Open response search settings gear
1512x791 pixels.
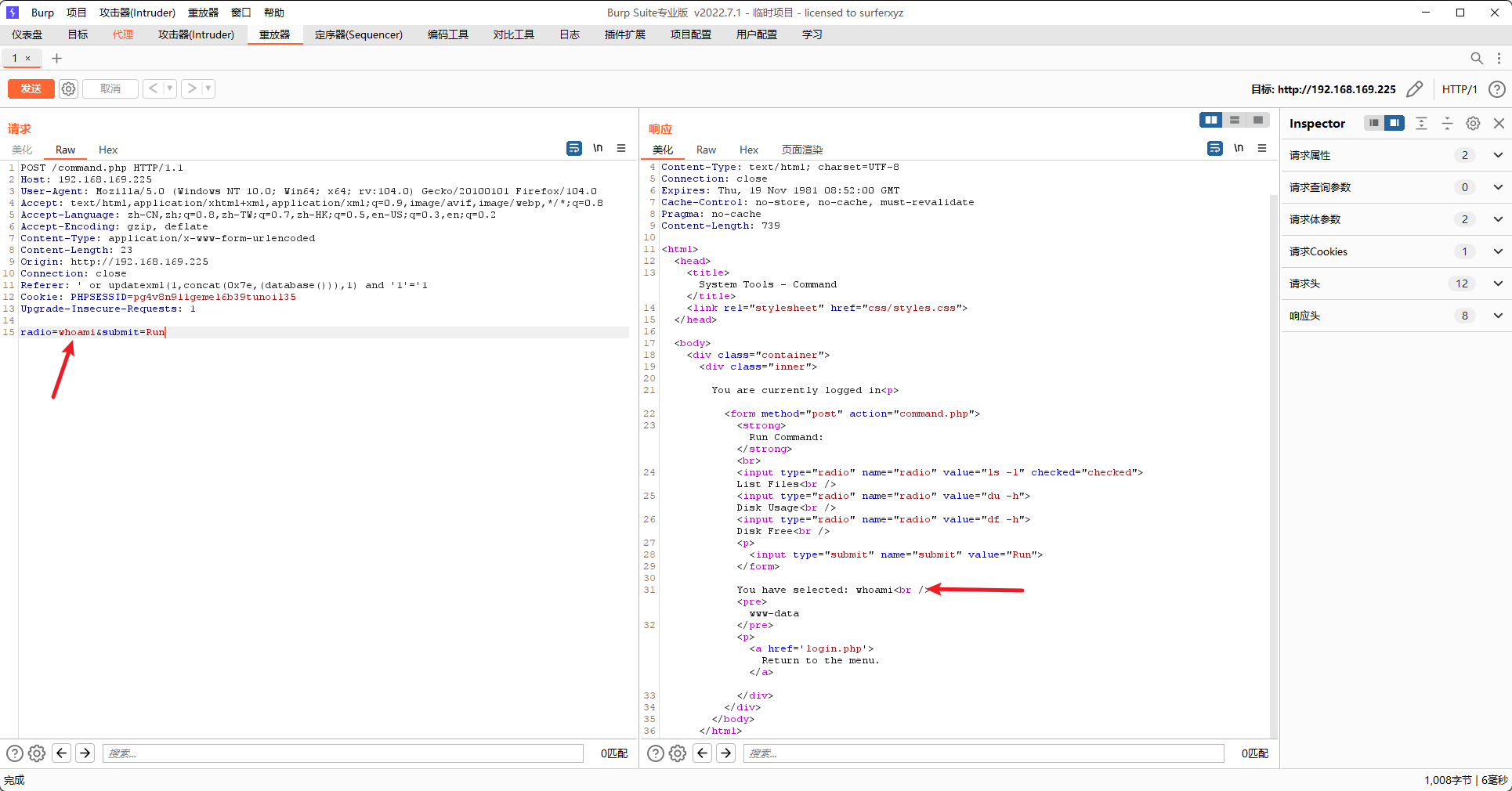678,753
